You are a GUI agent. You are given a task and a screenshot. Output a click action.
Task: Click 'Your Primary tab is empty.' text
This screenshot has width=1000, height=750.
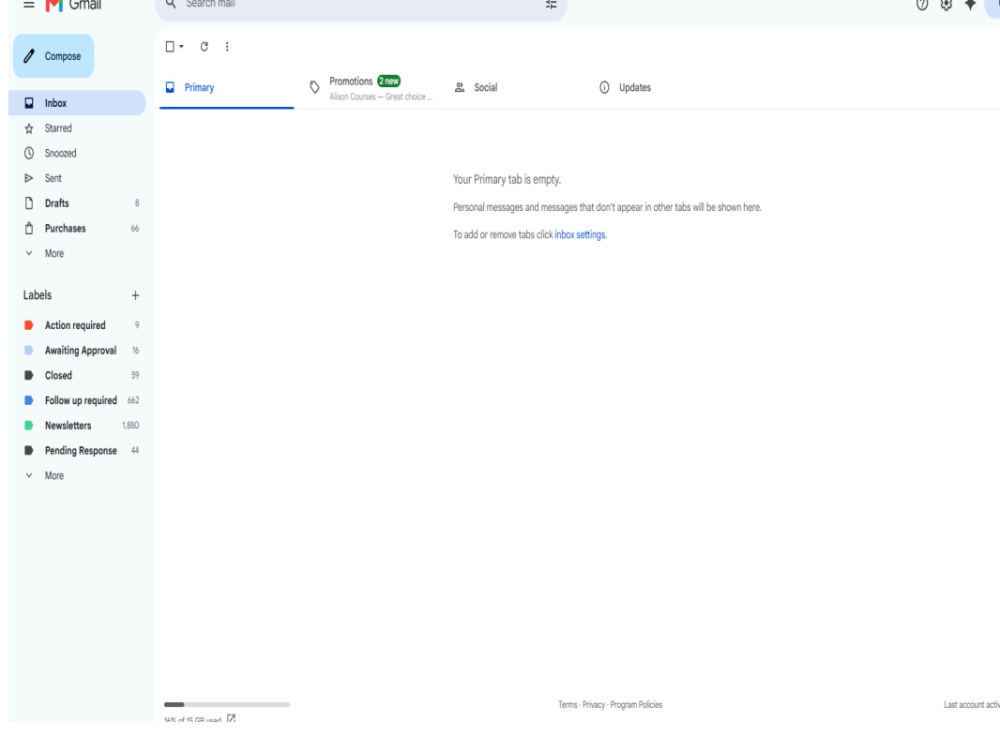pyautogui.click(x=507, y=180)
